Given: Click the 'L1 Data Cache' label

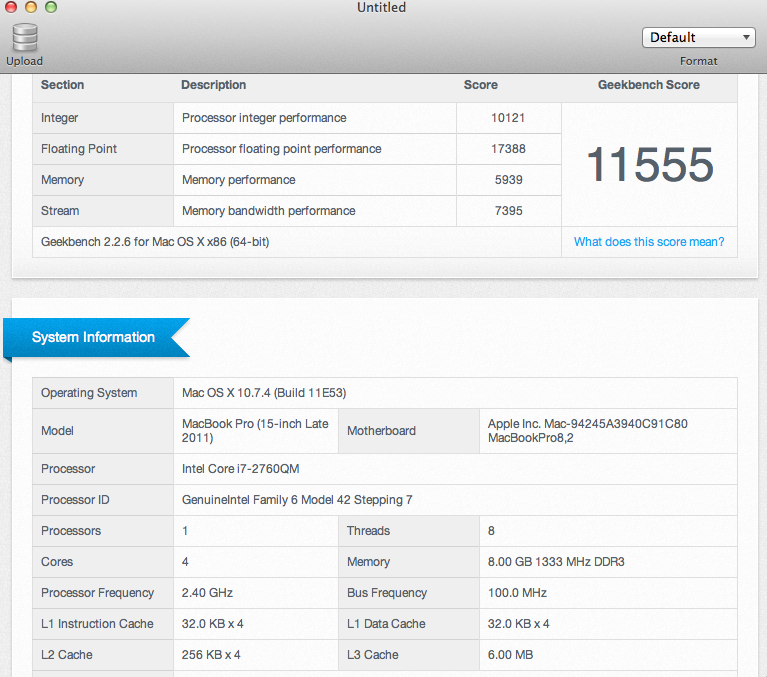Looking at the screenshot, I should coord(386,624).
